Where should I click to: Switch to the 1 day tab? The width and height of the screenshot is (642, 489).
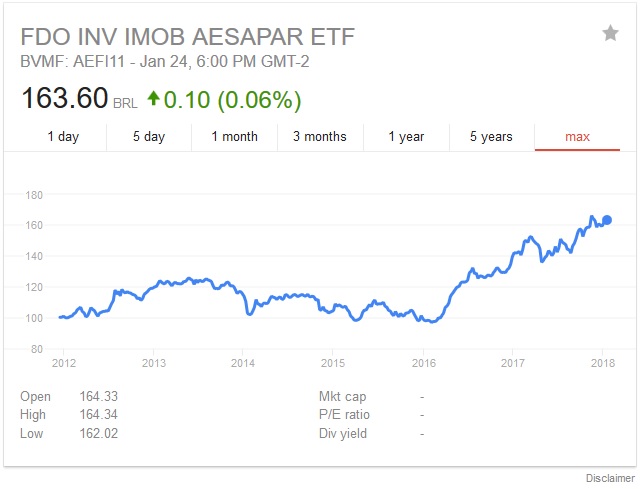(x=63, y=137)
